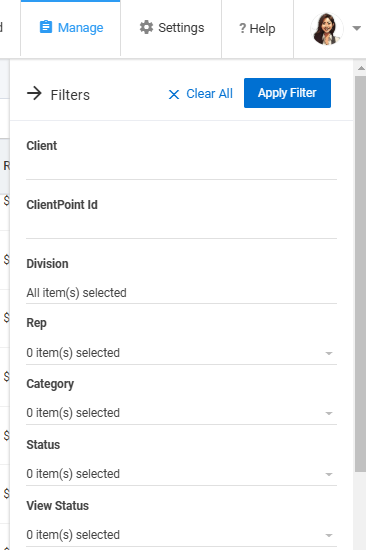
Task: Expand the Rep selection dropdown
Action: click(181, 353)
